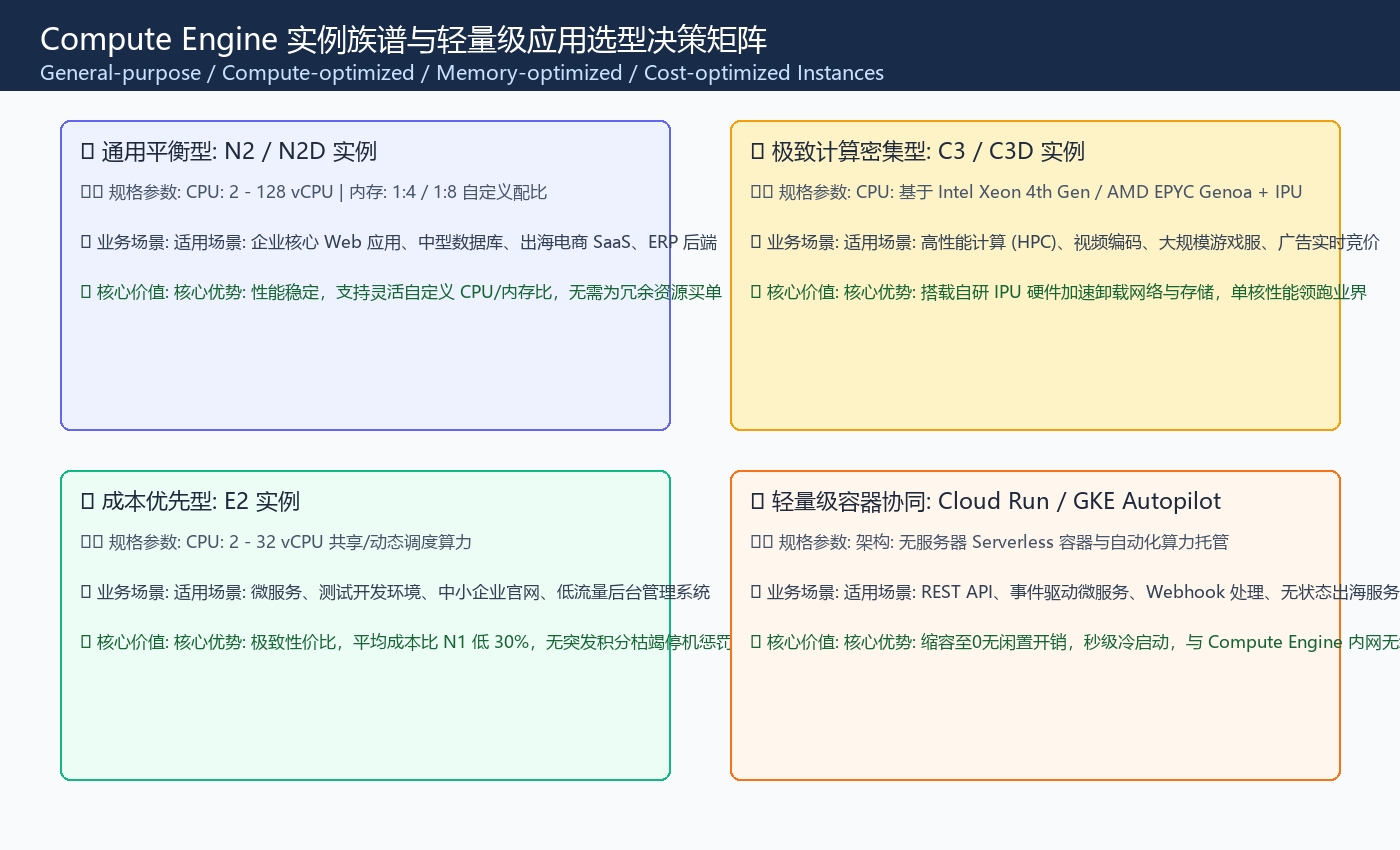
Task: Click the N2 scenario line '企业核心 Web 应用'
Action: click(398, 242)
